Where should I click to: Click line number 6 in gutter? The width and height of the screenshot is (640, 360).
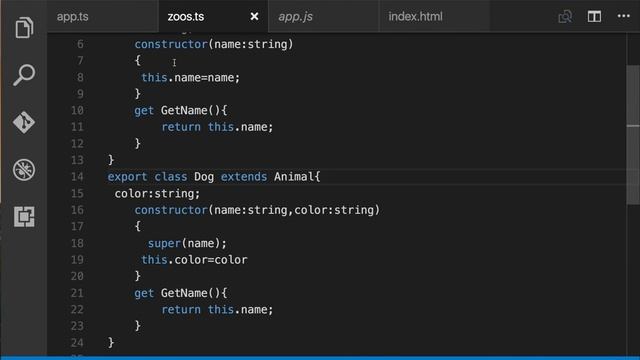point(80,44)
